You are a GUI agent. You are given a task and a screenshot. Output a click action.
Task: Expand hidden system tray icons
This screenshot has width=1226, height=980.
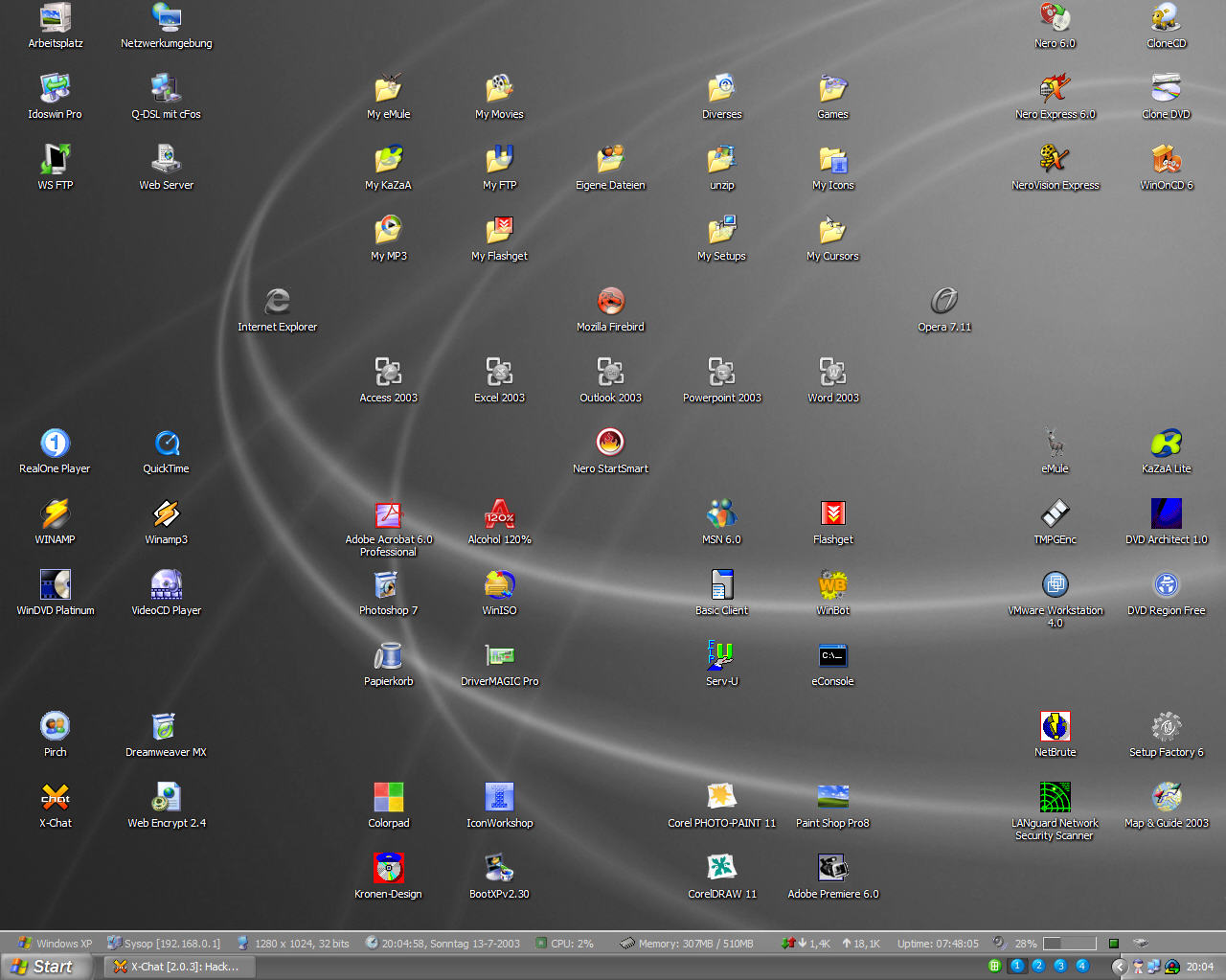click(1119, 967)
